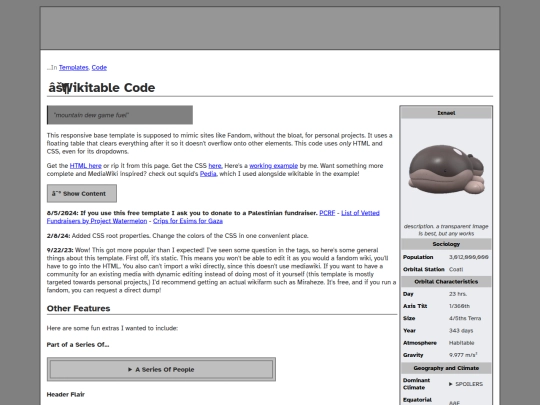Expand the Show Content button
540x405 pixels.
click(x=82, y=194)
